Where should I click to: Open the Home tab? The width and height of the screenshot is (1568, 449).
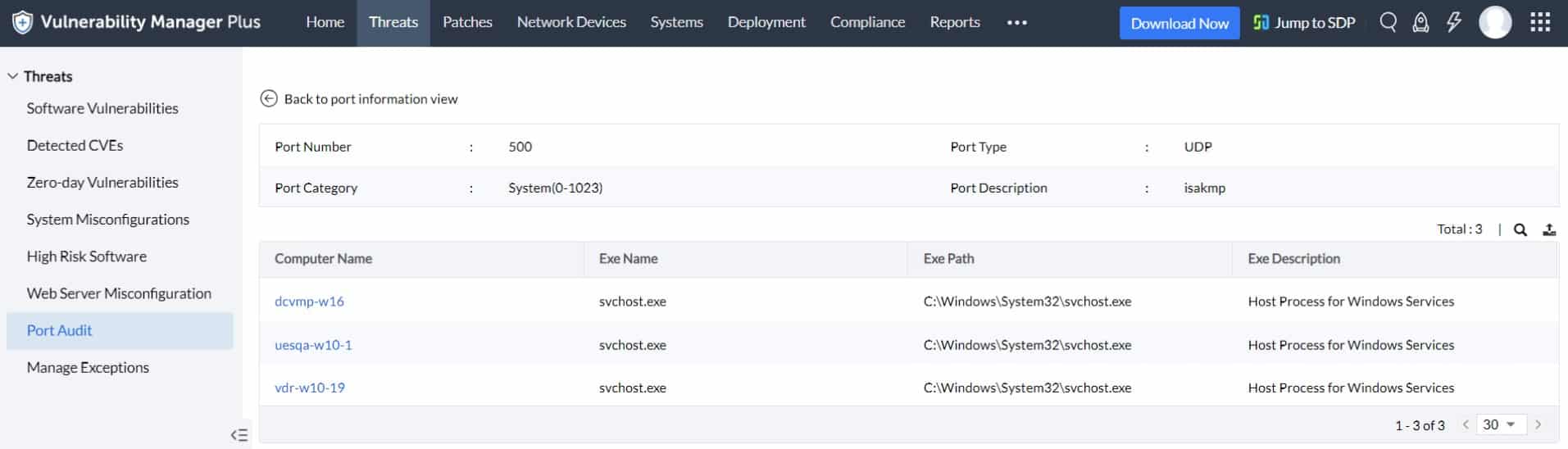coord(325,22)
